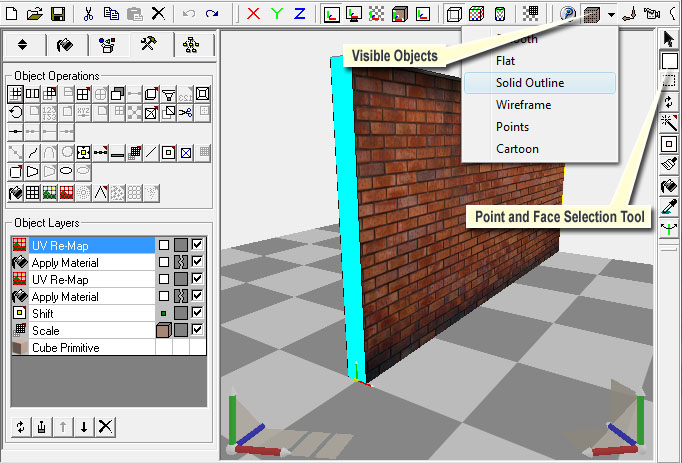The image size is (682, 463).
Task: Open the hierarchy tree tab
Action: 191,45
